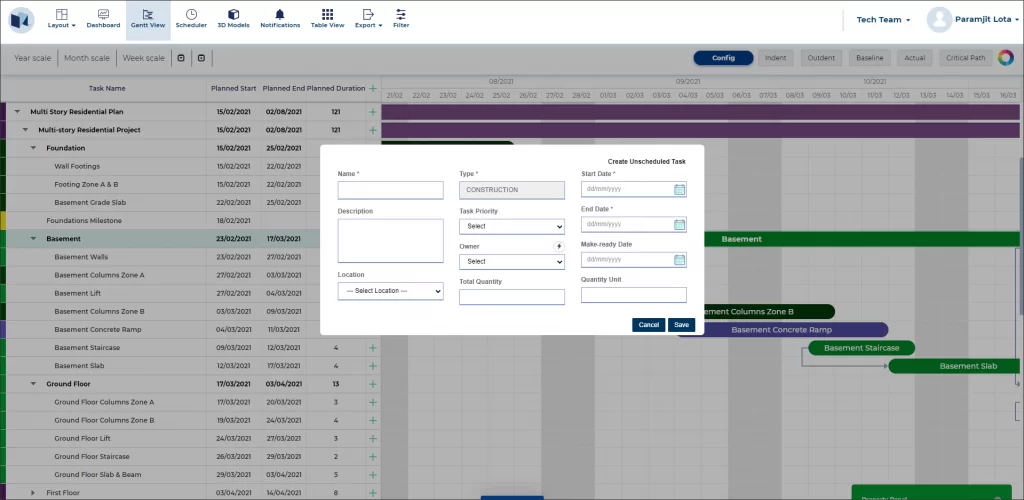
Task: Toggle the Actual dates display
Action: click(914, 58)
